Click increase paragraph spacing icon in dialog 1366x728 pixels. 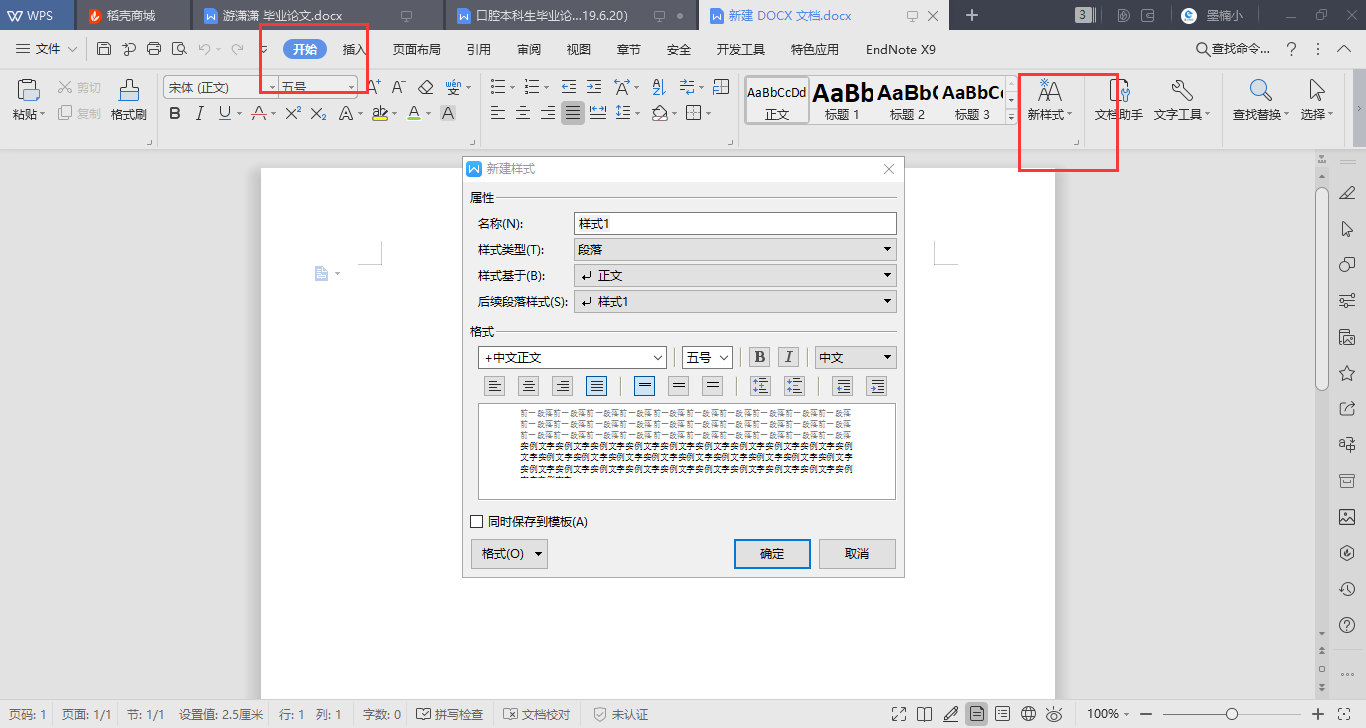pyautogui.click(x=760, y=386)
